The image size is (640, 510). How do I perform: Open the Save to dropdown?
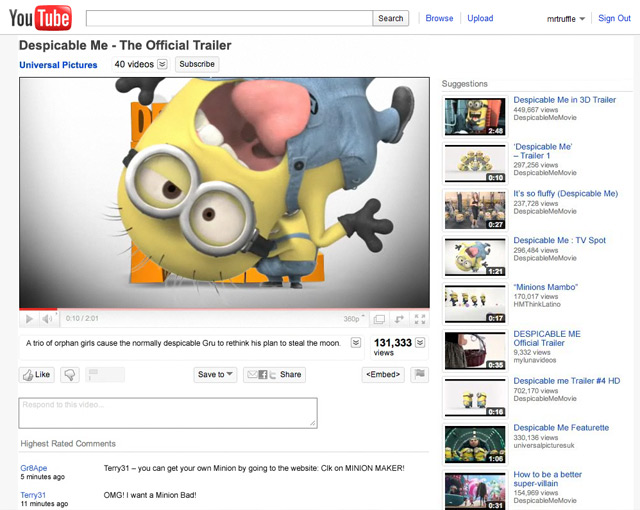tap(215, 375)
